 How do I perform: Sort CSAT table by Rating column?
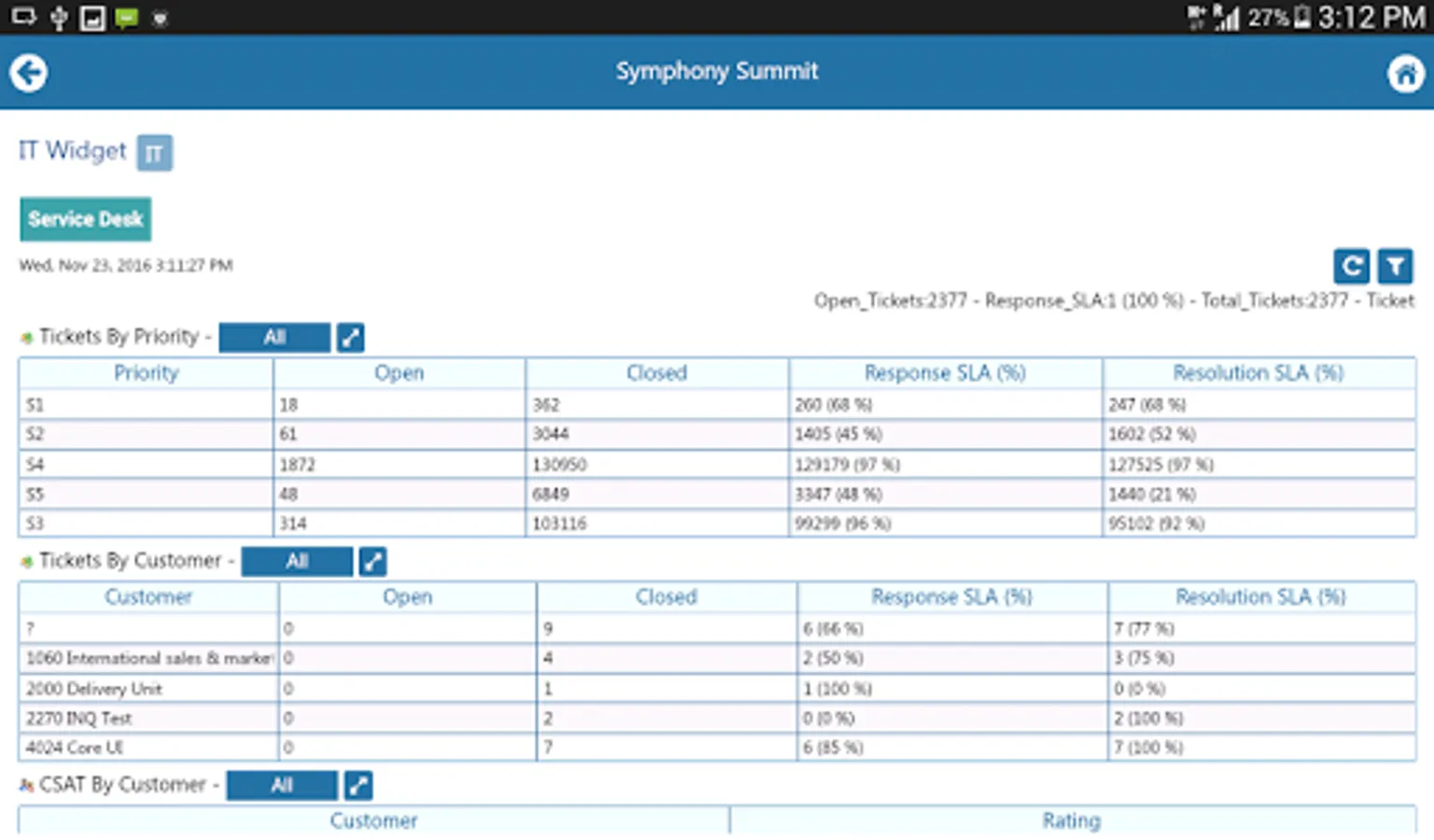(x=1073, y=820)
